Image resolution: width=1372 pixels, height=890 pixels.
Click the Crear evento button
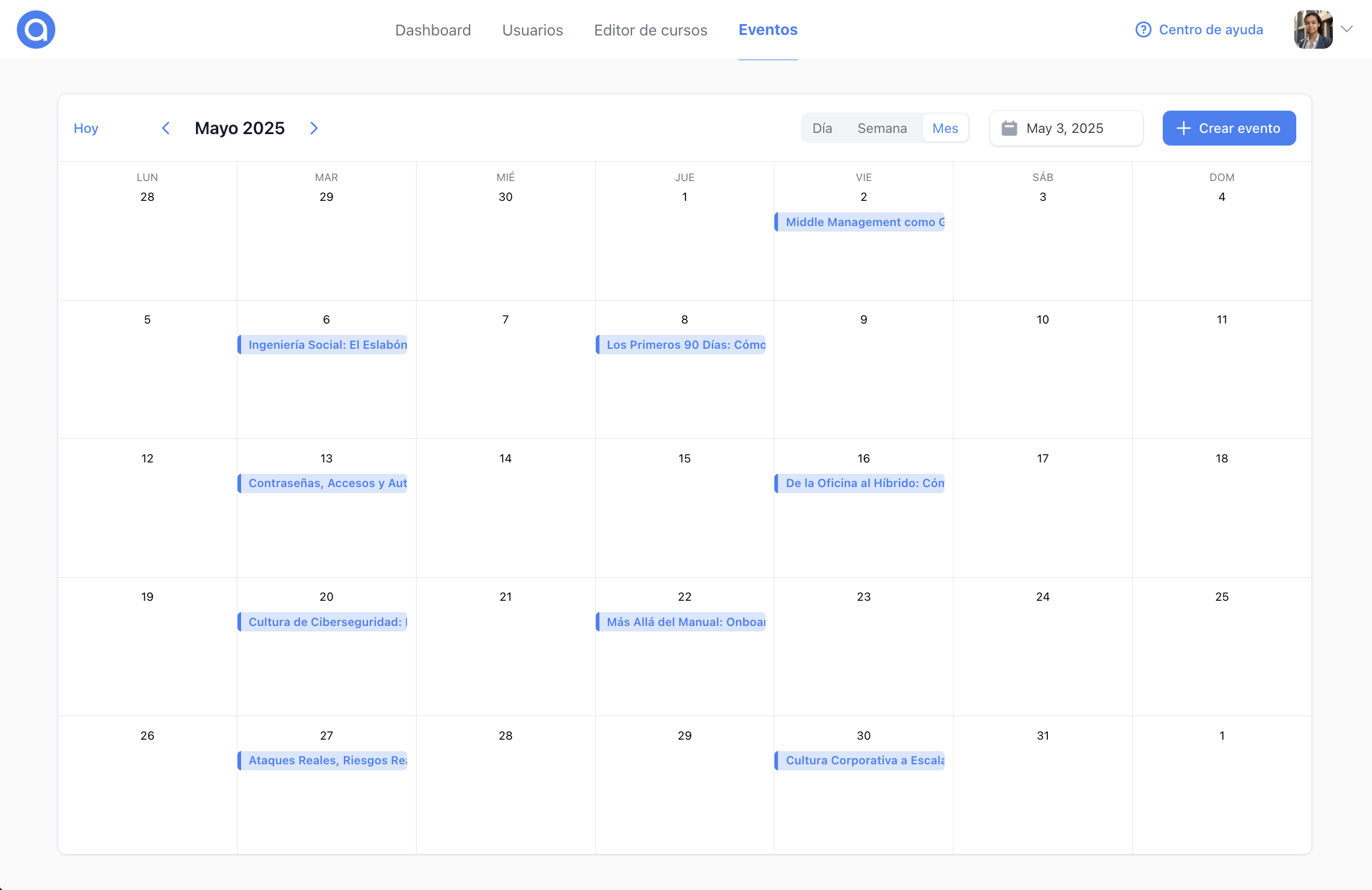pyautogui.click(x=1229, y=128)
